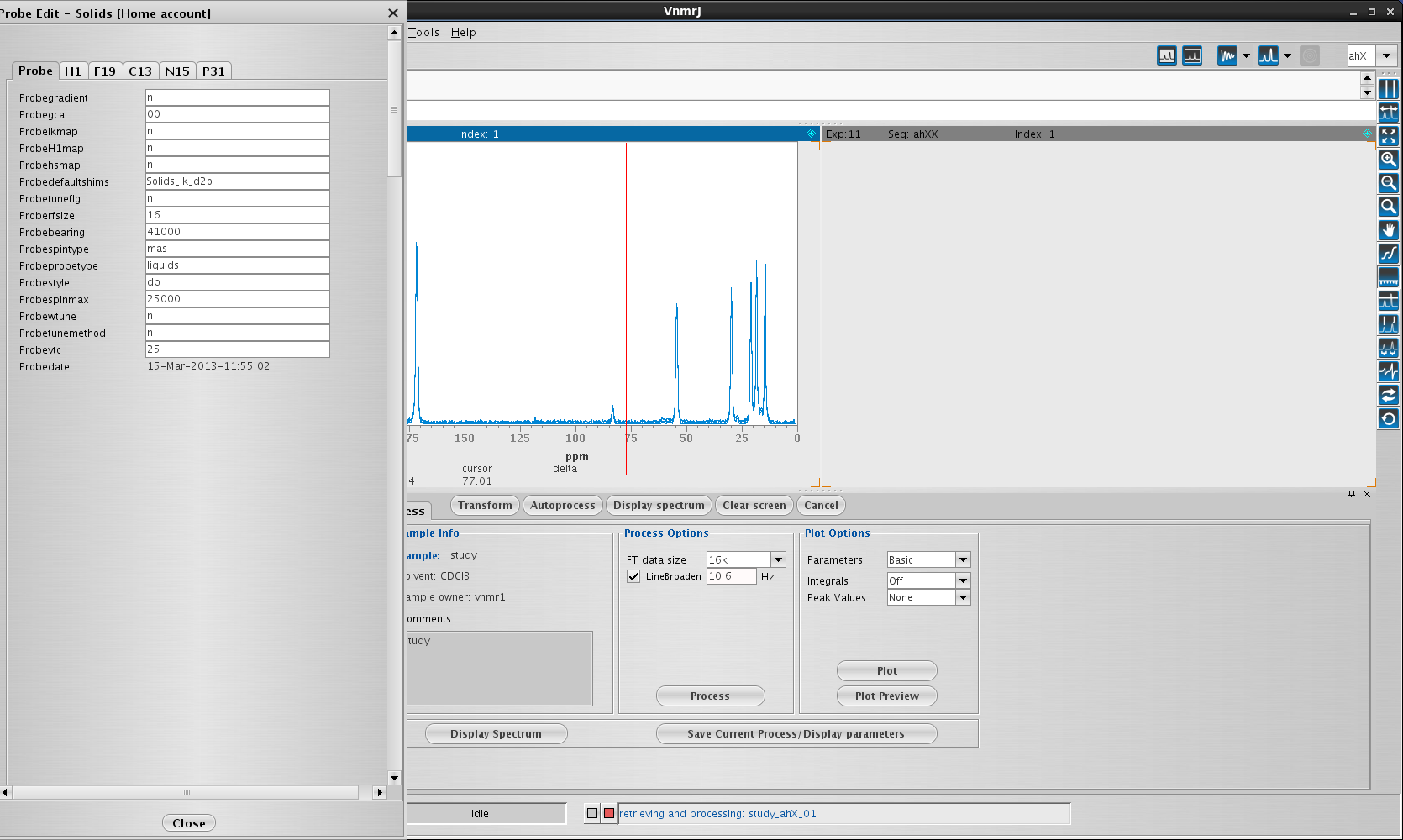Click the axis scale ruler icon

[1389, 277]
